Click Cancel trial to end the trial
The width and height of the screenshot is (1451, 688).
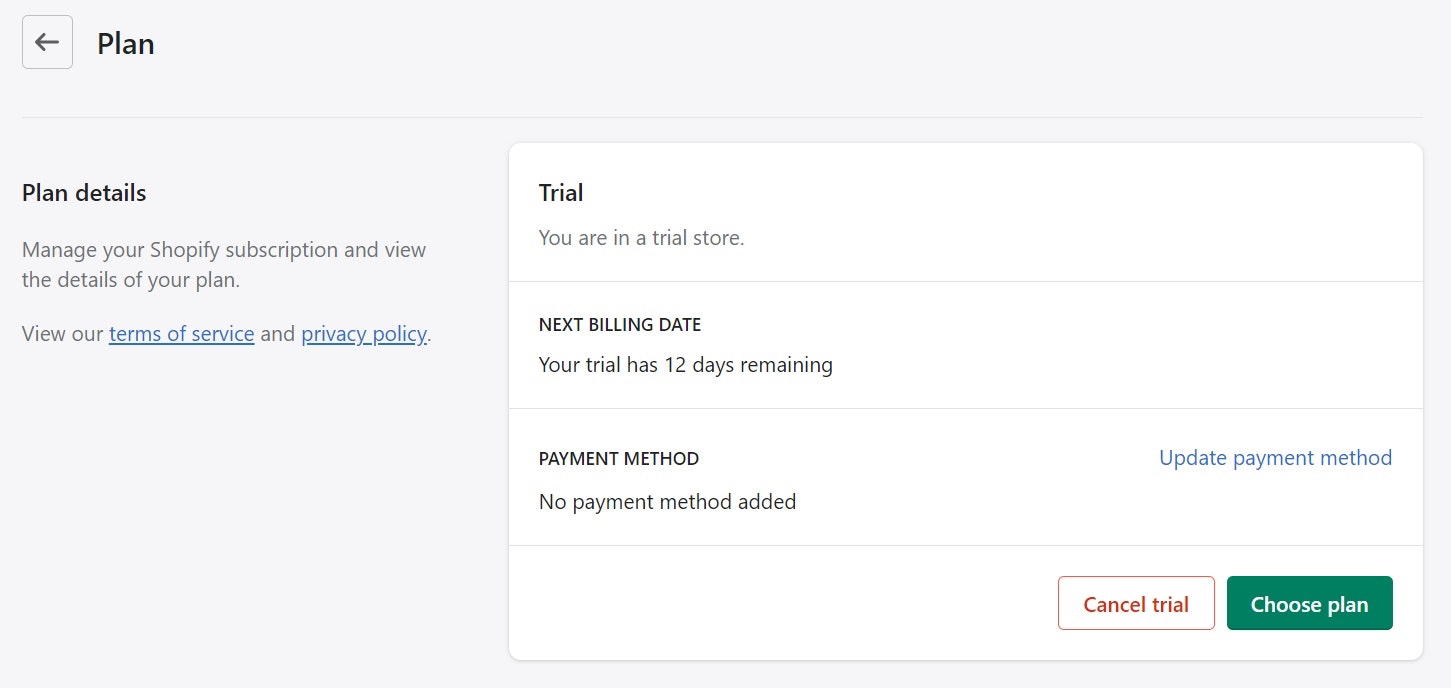(1136, 603)
